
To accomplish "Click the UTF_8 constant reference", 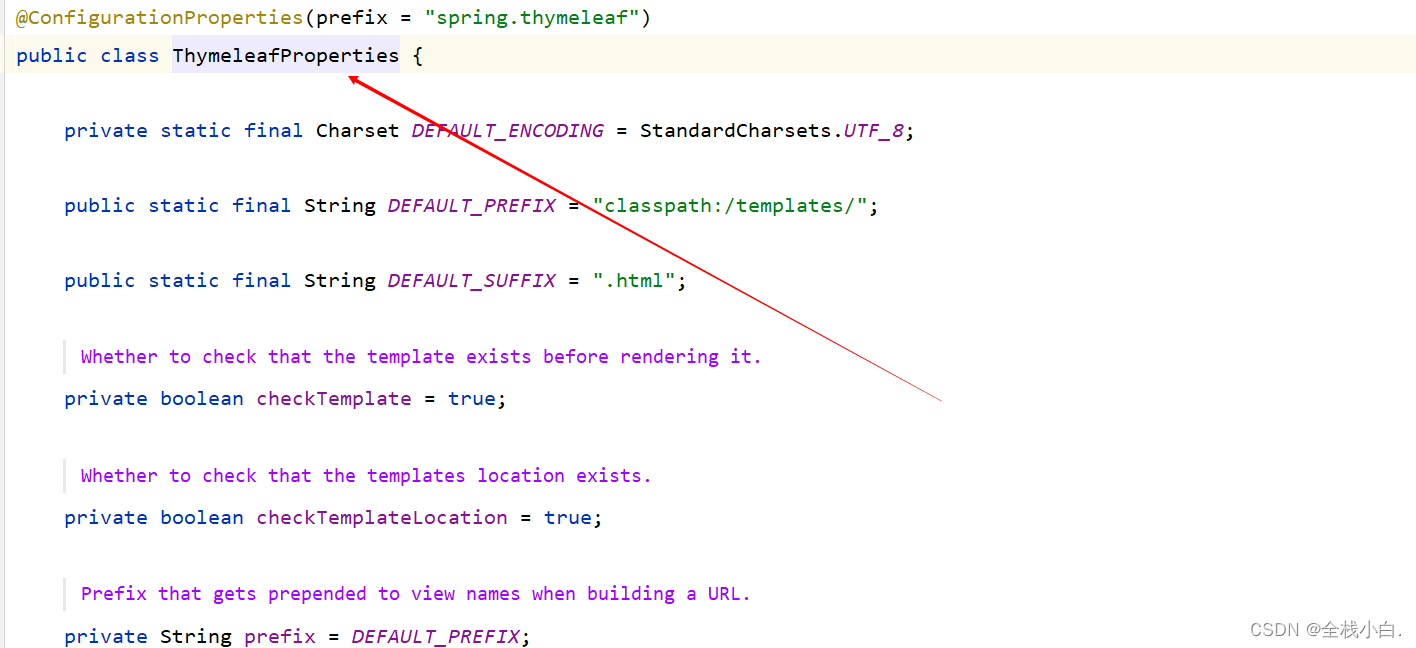I will (x=875, y=130).
